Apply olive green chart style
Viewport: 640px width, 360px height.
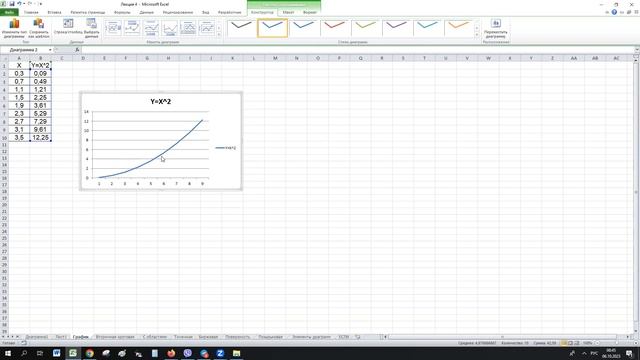pyautogui.click(x=366, y=27)
